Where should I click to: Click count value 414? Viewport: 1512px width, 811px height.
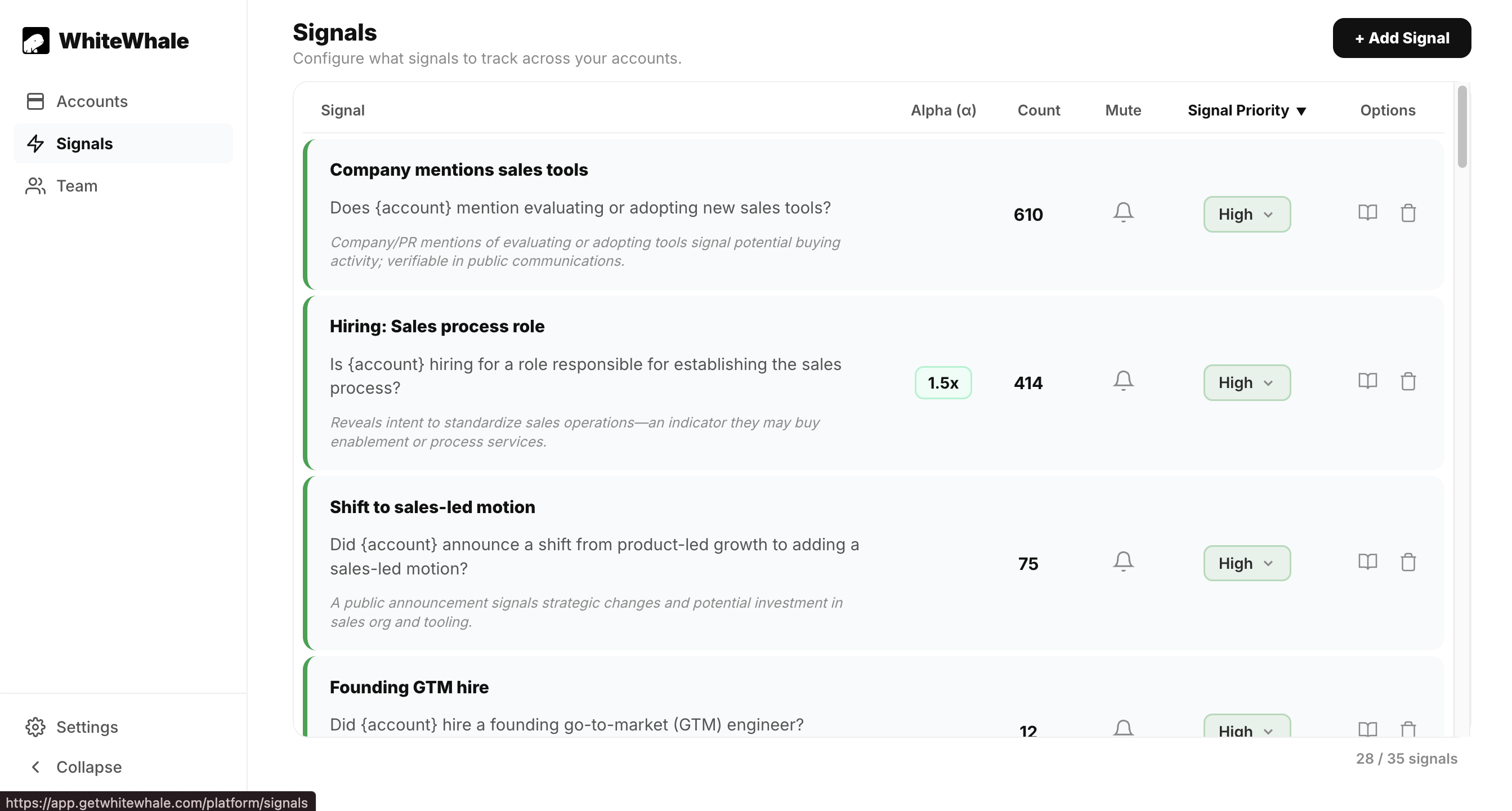[x=1028, y=383]
